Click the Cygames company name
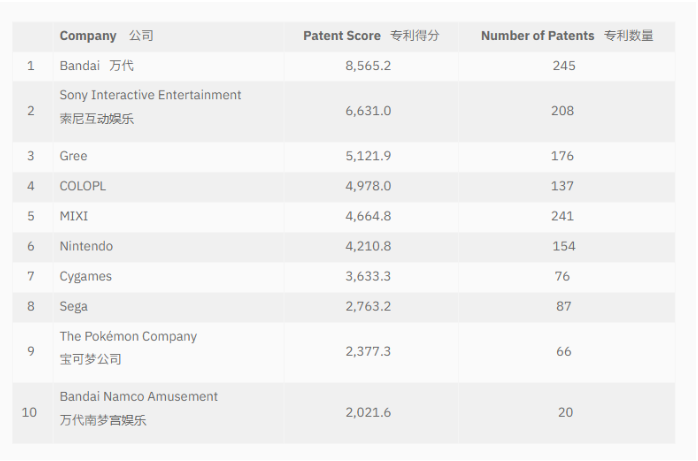This screenshot has height=461, width=698. (86, 276)
